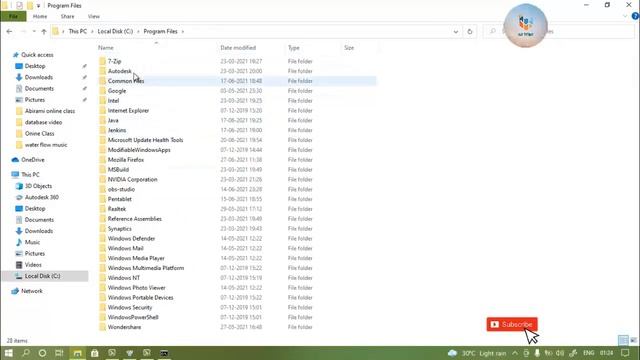Select the Internet Explorer folder
The height and width of the screenshot is (360, 640).
[128, 111]
